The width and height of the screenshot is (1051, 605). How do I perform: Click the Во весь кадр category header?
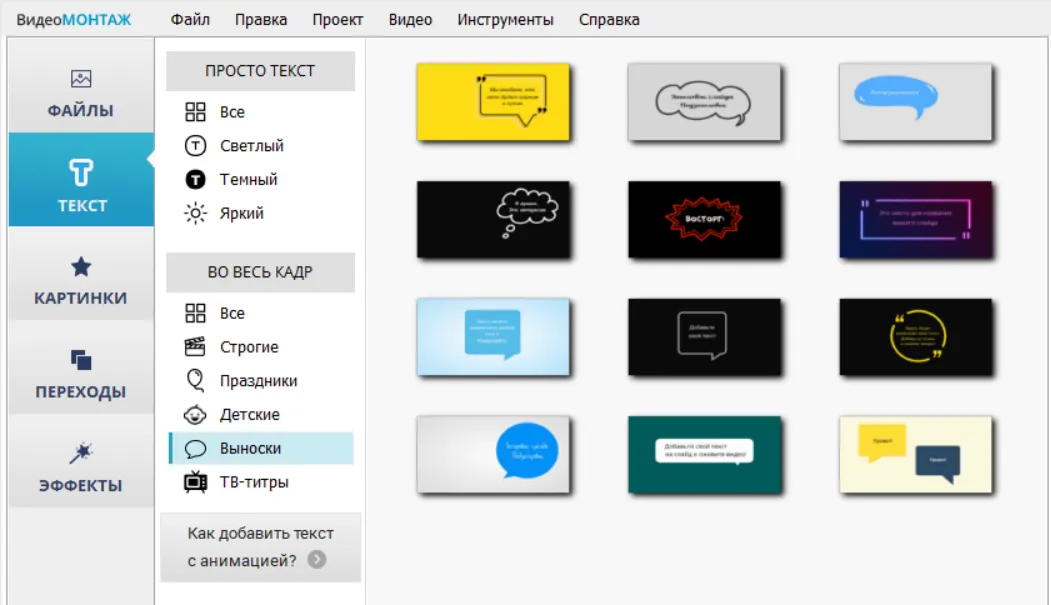pos(260,272)
